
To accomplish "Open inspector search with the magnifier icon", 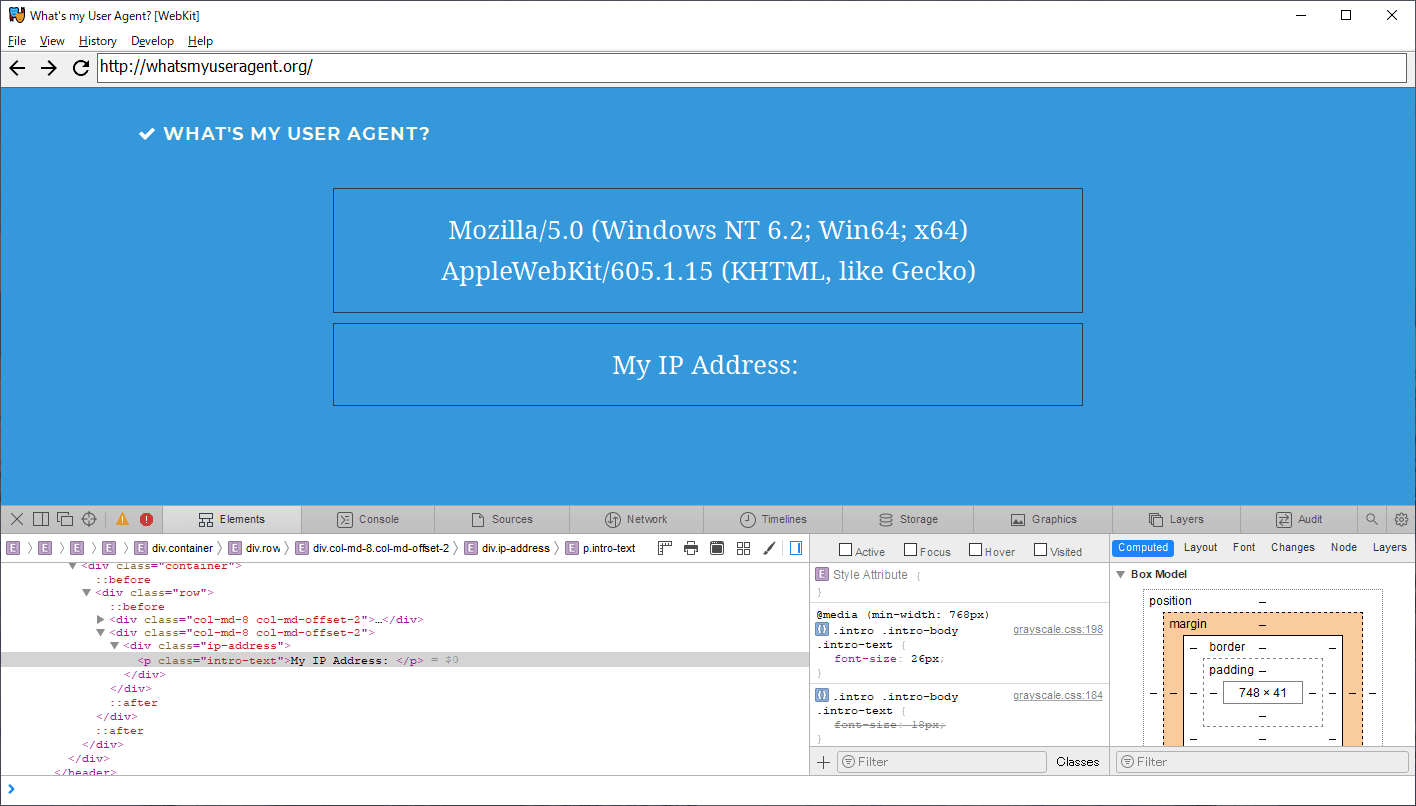I will [x=1371, y=519].
